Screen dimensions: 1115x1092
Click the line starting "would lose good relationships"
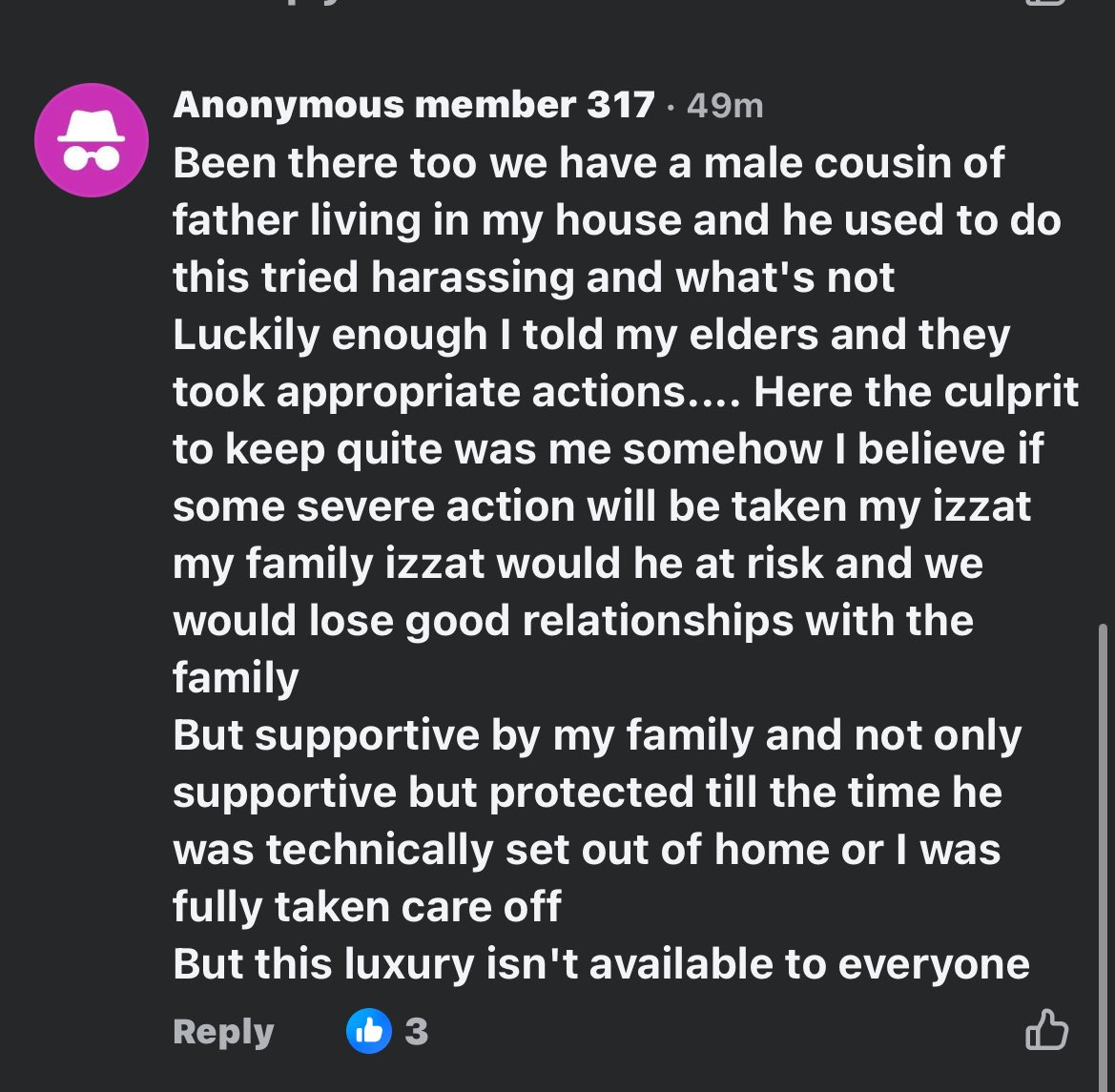click(572, 621)
